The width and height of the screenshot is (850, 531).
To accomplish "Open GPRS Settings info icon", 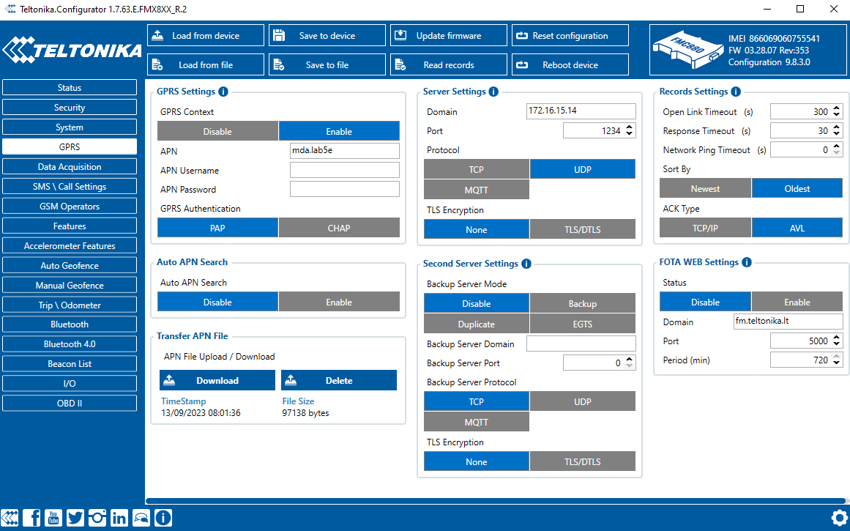I will (x=223, y=92).
